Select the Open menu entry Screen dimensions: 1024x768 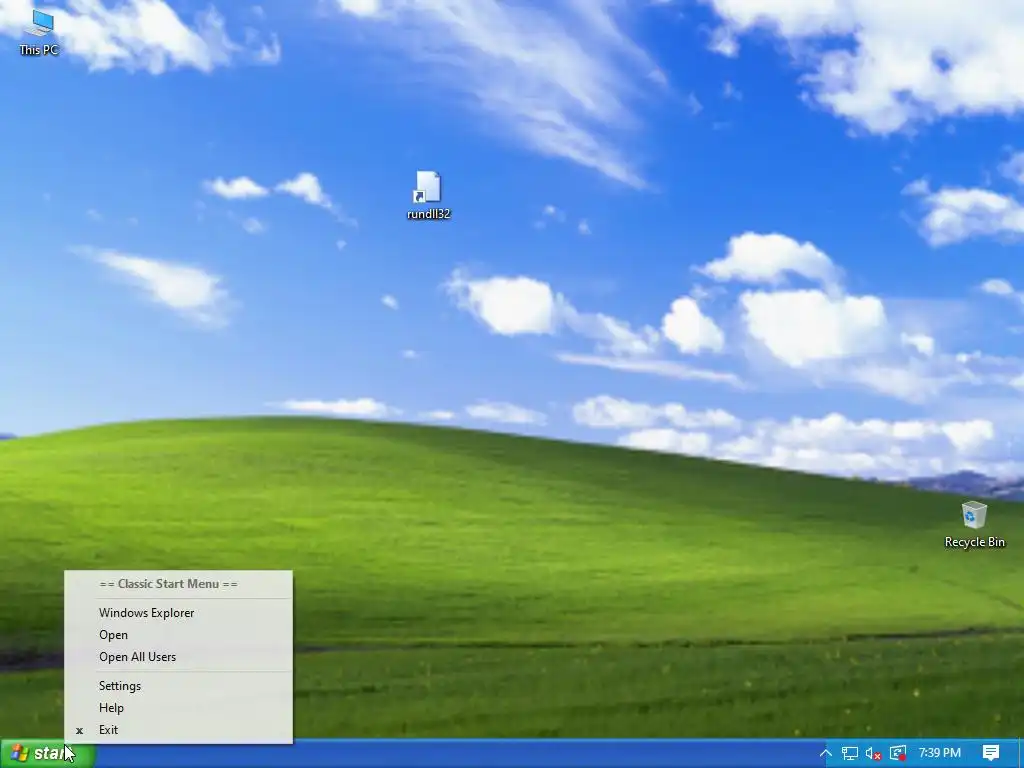[x=178, y=635]
